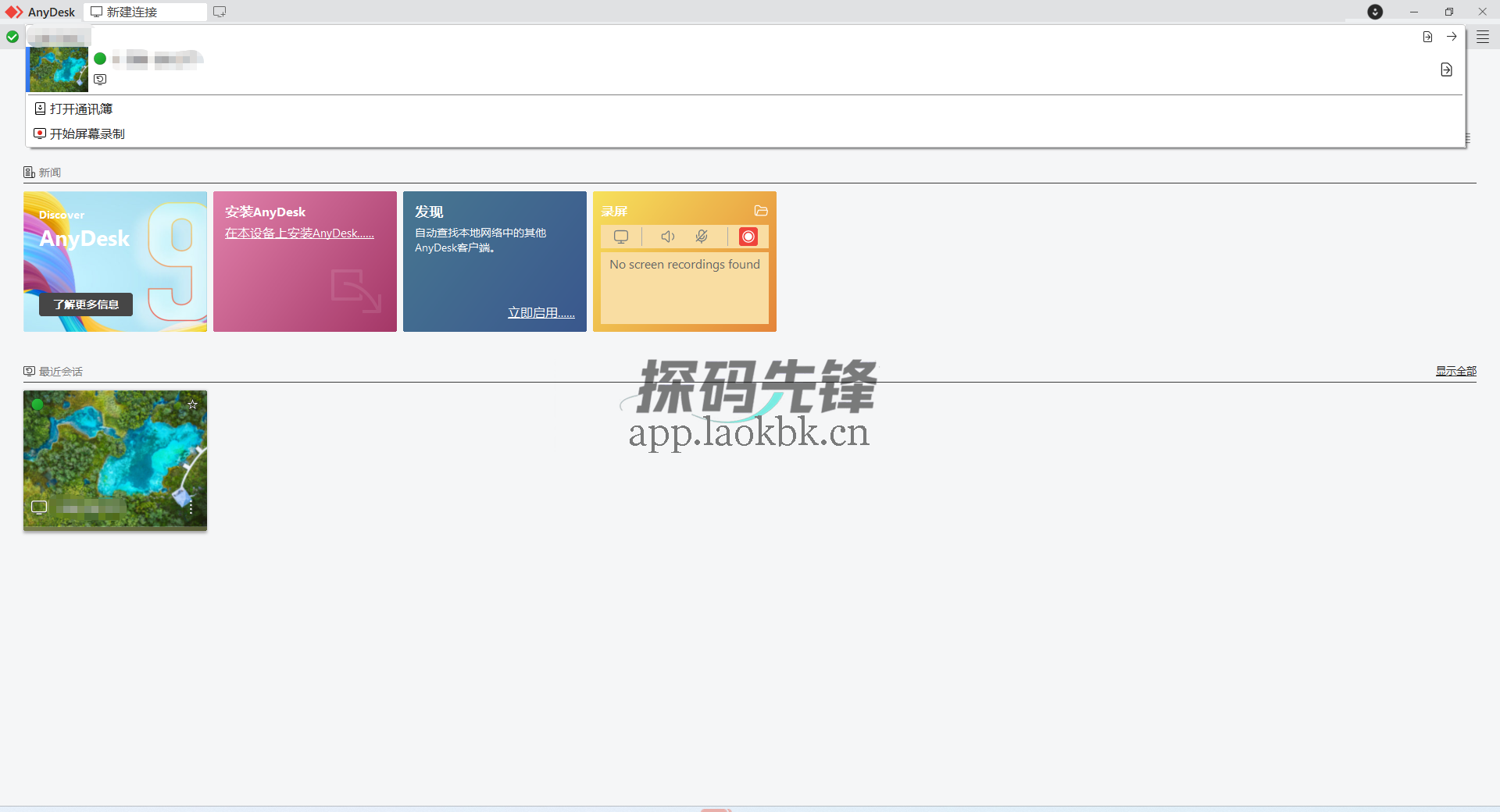Screen dimensions: 1500x812
Task: Click the connect arrow beside the device name
Action: click(1452, 37)
